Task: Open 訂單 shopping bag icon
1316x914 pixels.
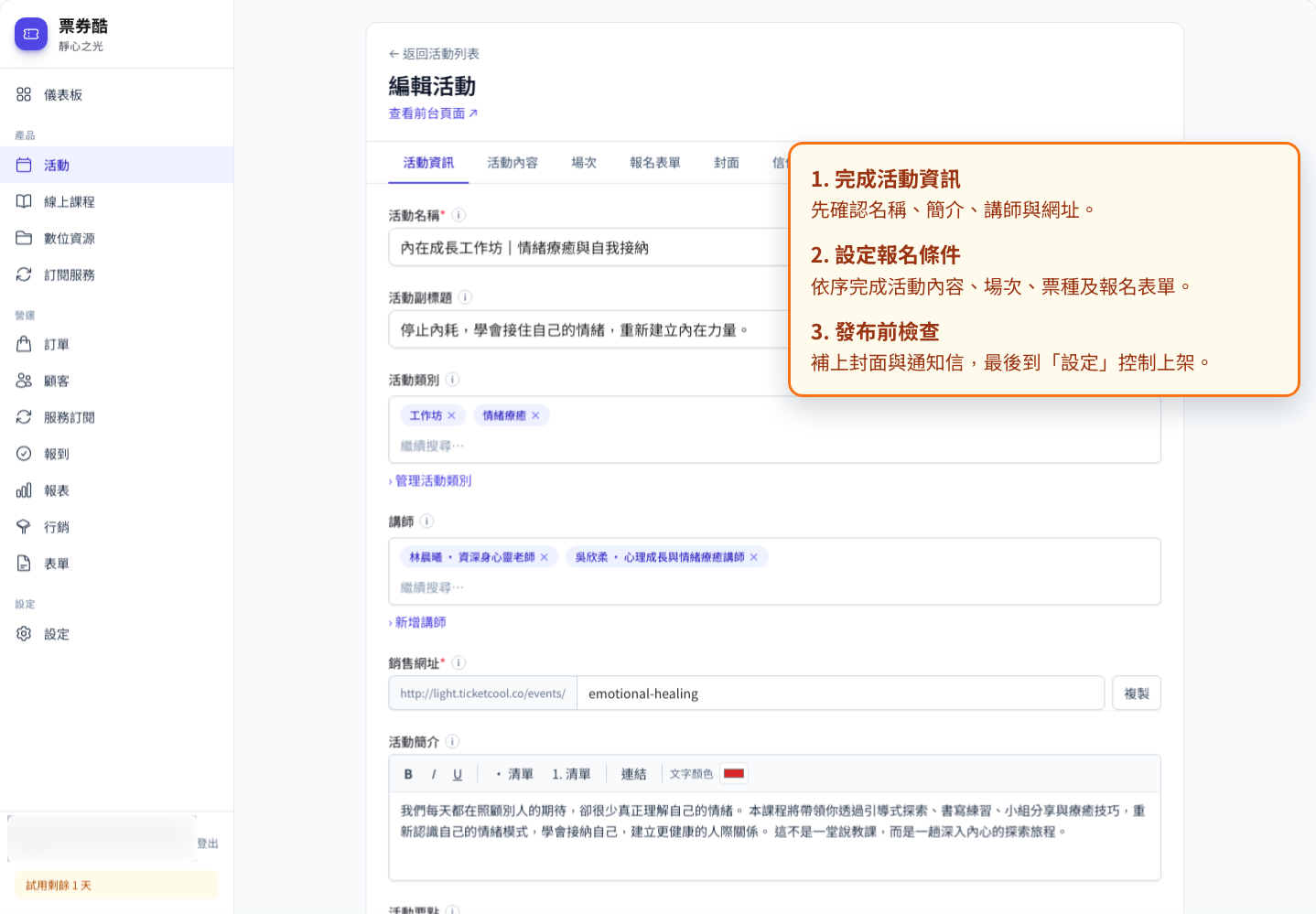Action: pyautogui.click(x=24, y=344)
